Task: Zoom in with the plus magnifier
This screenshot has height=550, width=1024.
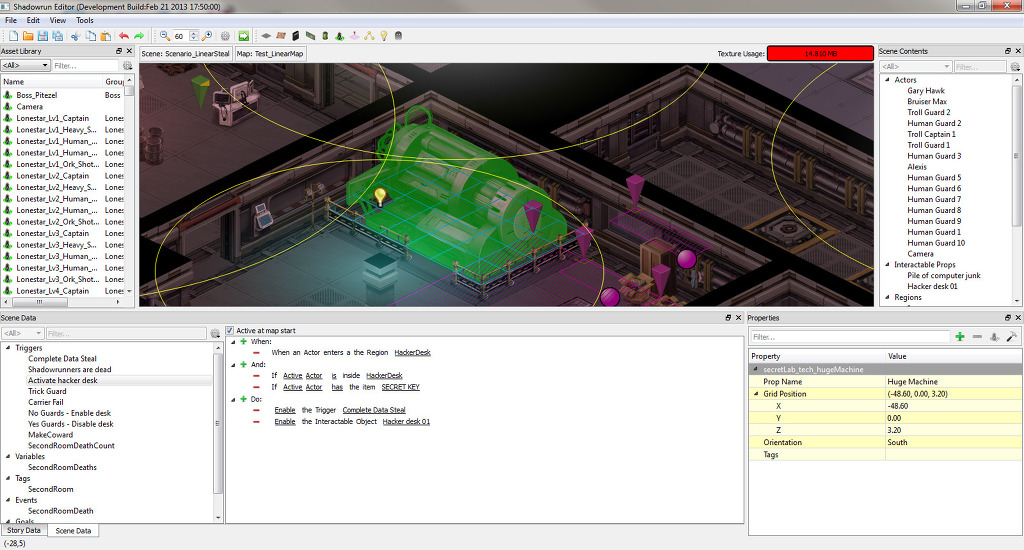Action: [x=207, y=36]
